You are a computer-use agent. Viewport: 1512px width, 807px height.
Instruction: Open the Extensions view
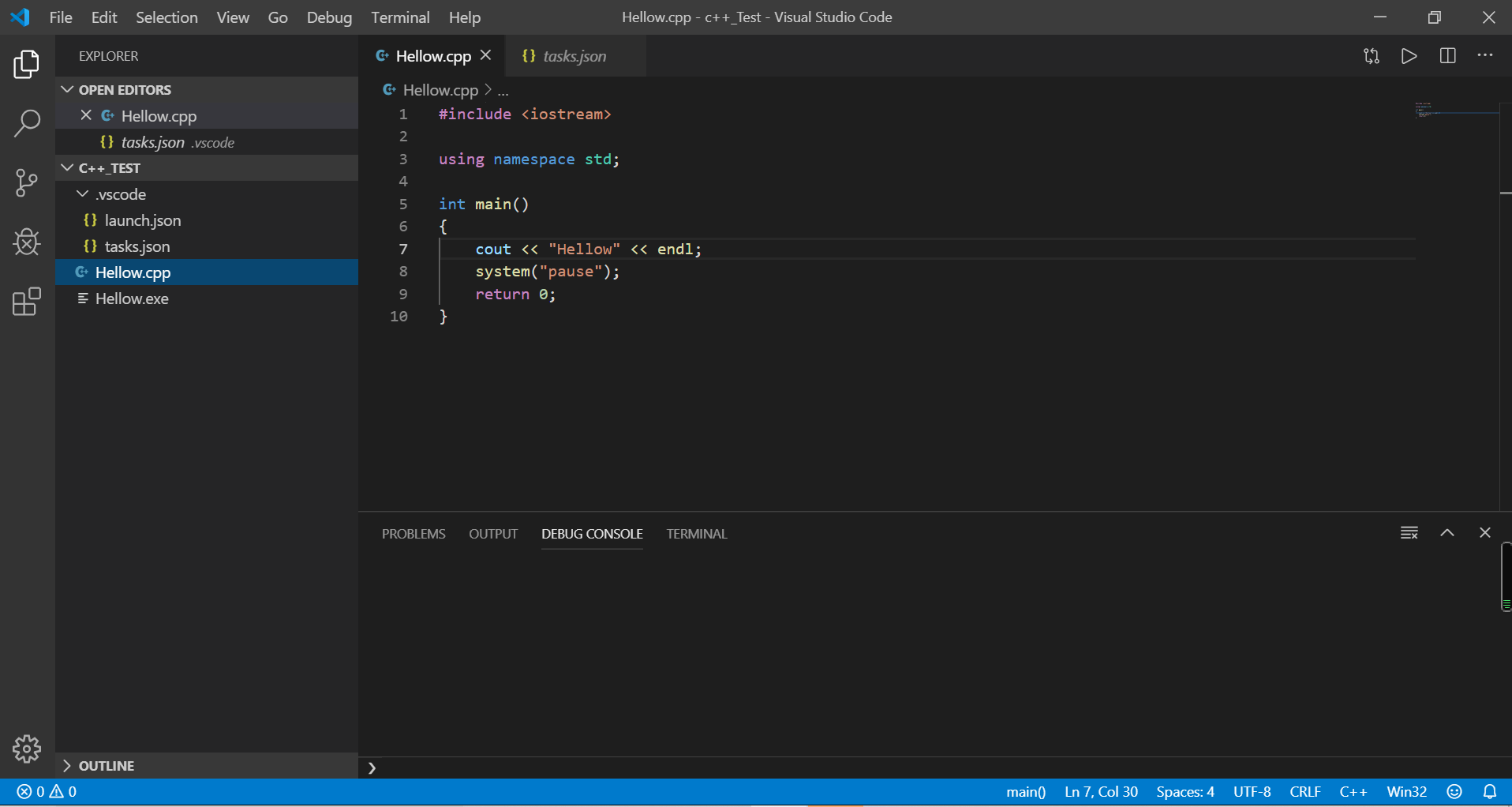point(27,302)
